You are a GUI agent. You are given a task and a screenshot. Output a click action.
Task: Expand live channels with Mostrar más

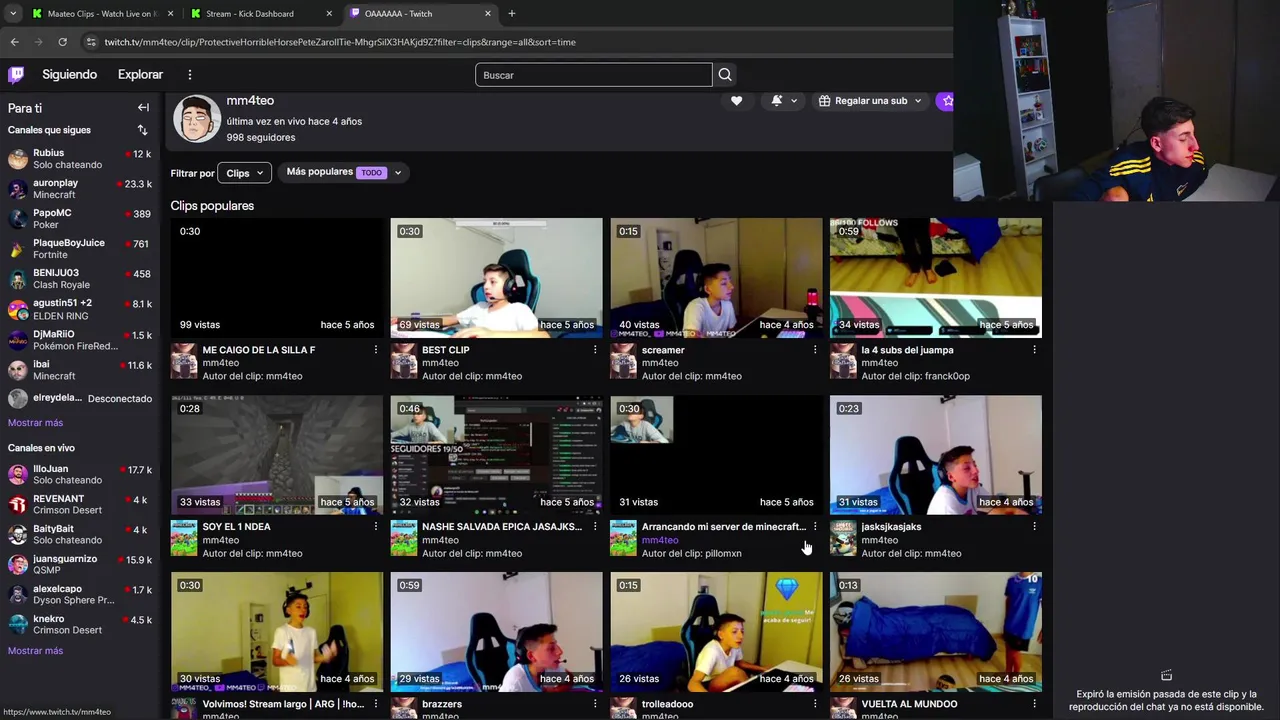[35, 651]
